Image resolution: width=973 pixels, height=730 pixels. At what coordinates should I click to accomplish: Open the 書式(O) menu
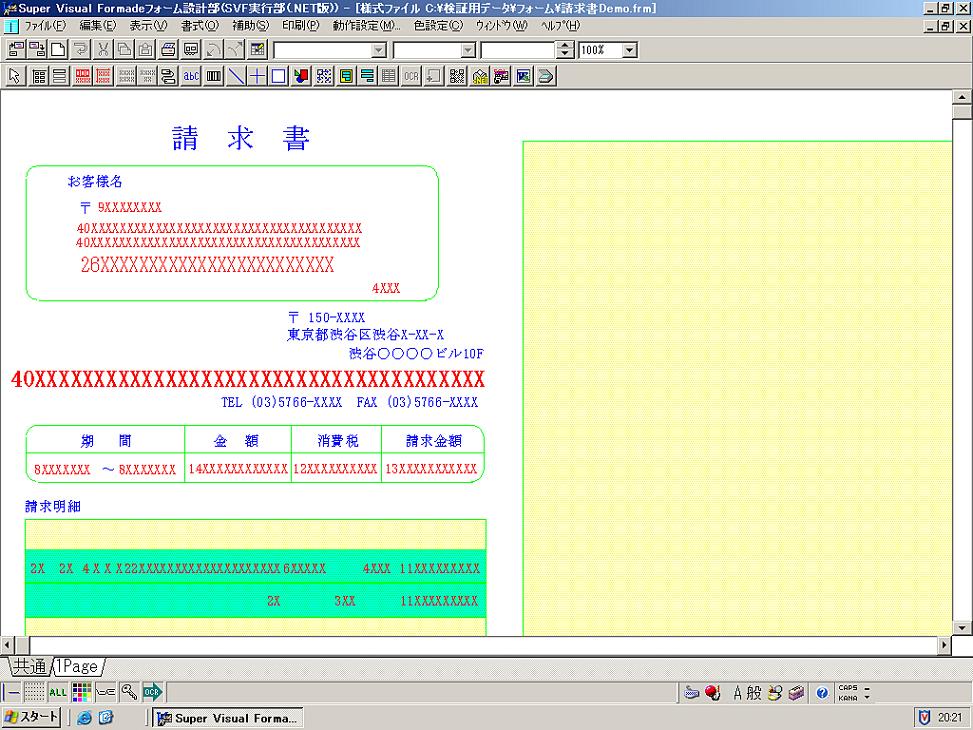coord(200,25)
